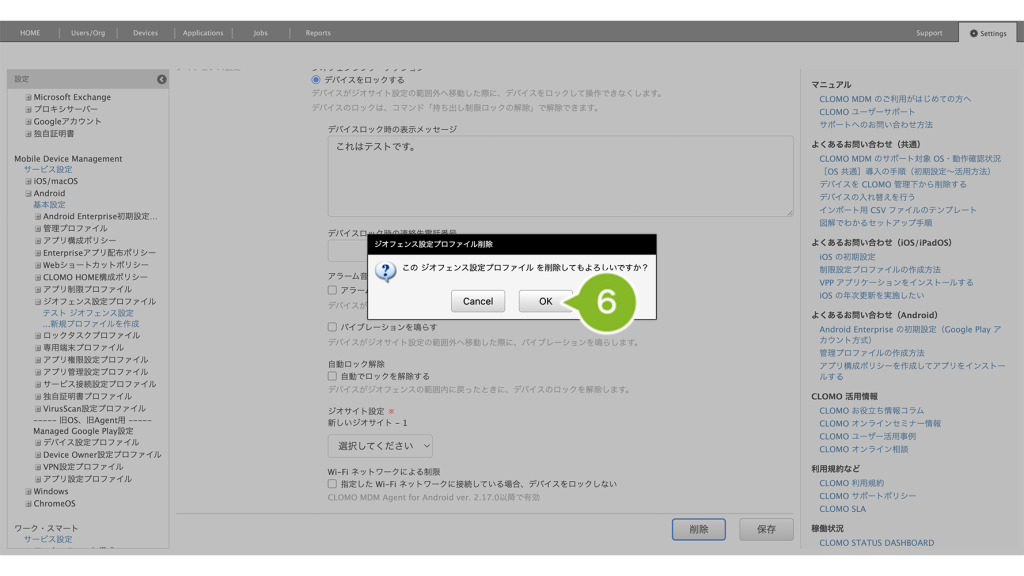Open the CLOMO STATUS DASHBOARD link
This screenshot has height=576, width=1024.
coord(876,543)
